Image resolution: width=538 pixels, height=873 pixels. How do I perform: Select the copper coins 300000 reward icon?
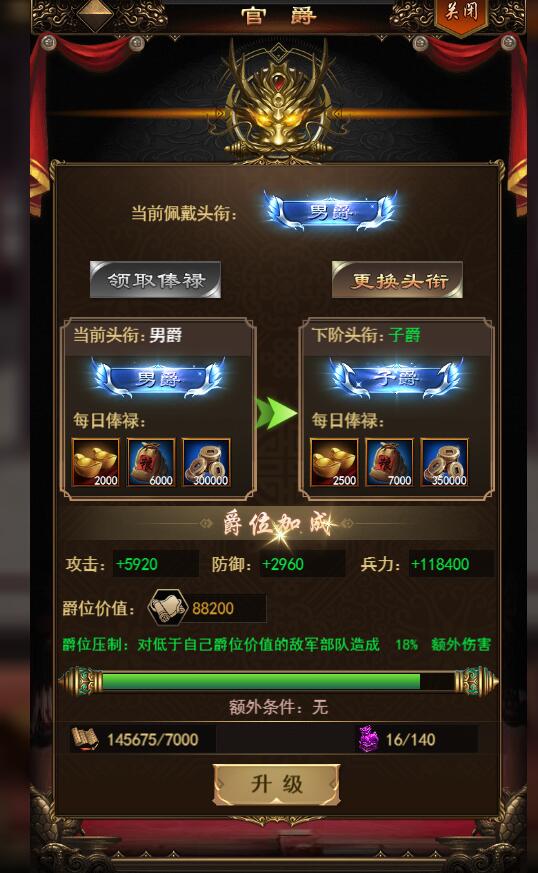(206, 463)
